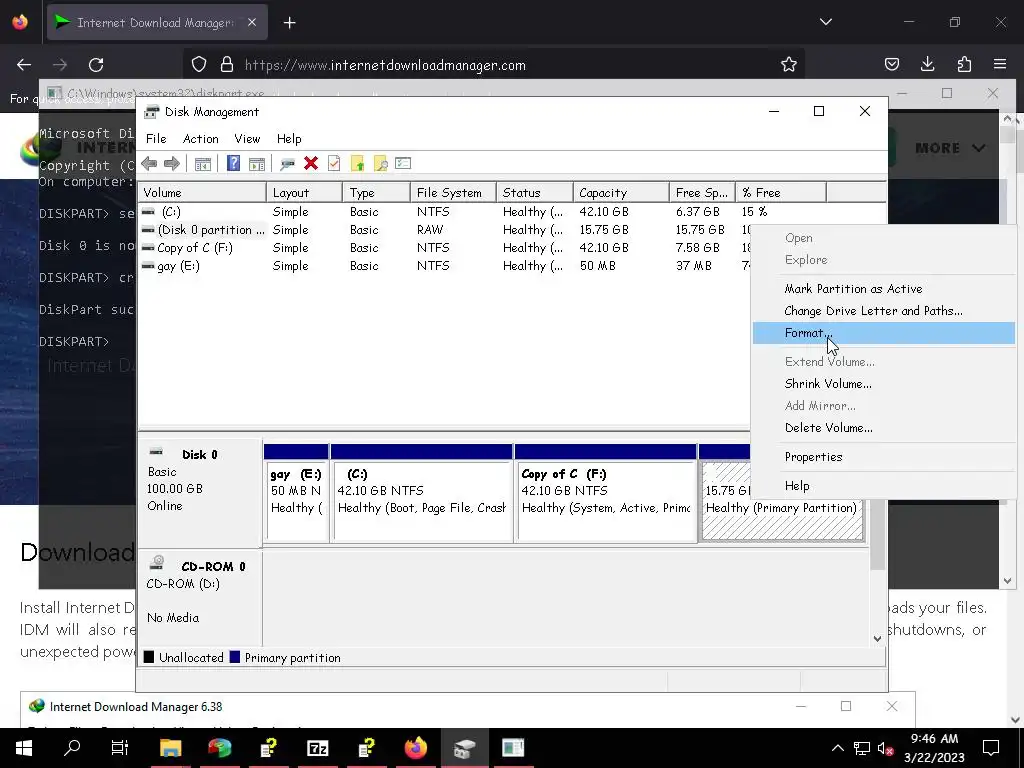Open File Explorer from the taskbar

click(x=170, y=748)
